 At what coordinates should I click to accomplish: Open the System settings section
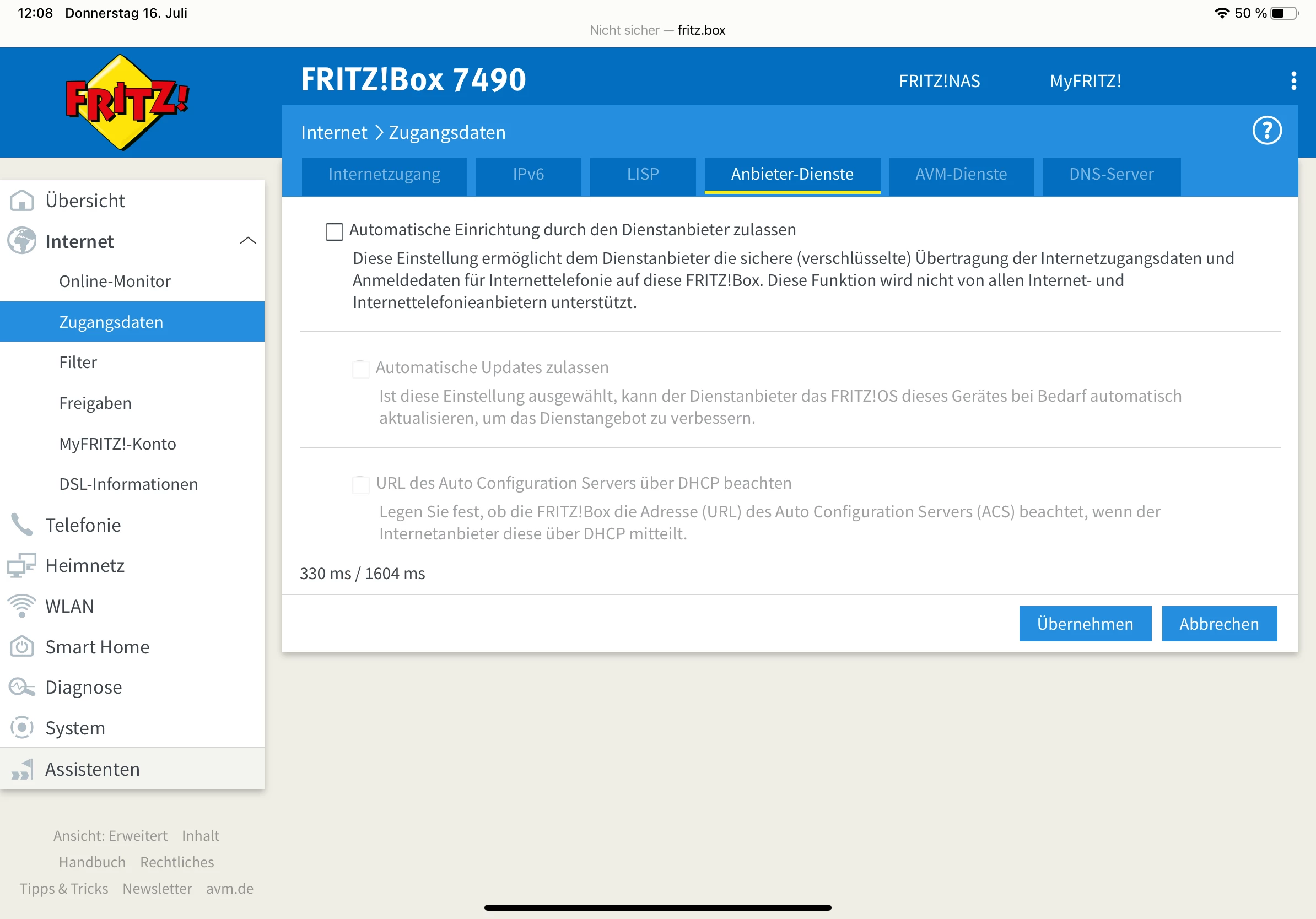click(75, 728)
